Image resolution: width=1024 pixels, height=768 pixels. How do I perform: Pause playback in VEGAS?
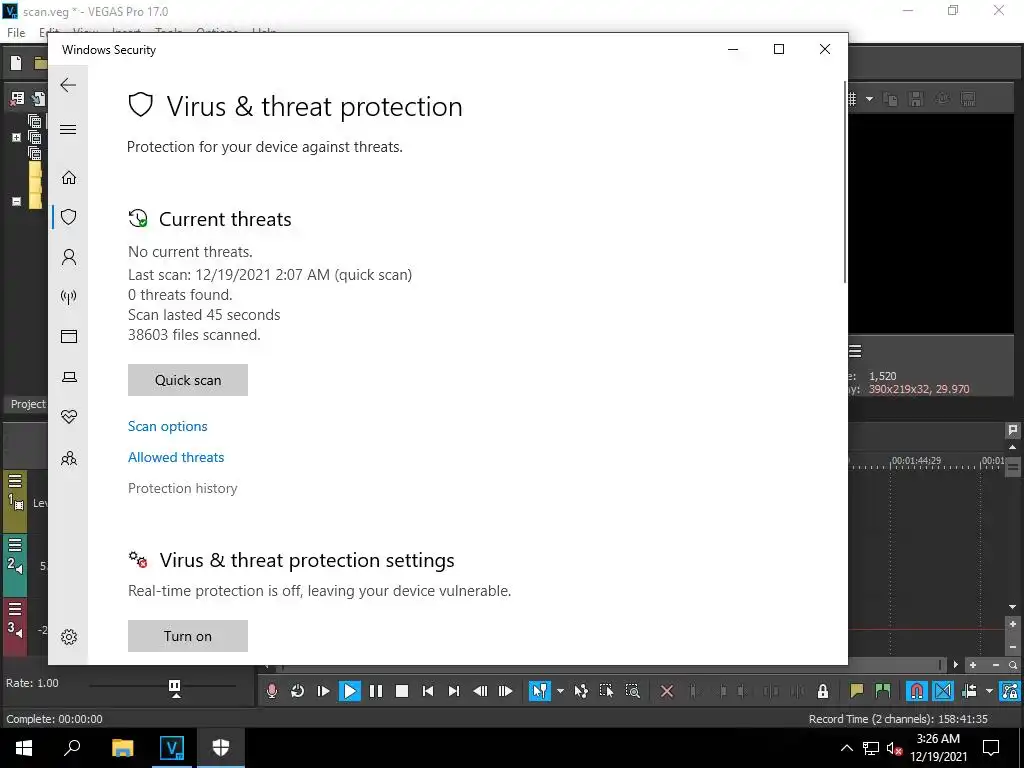[376, 691]
